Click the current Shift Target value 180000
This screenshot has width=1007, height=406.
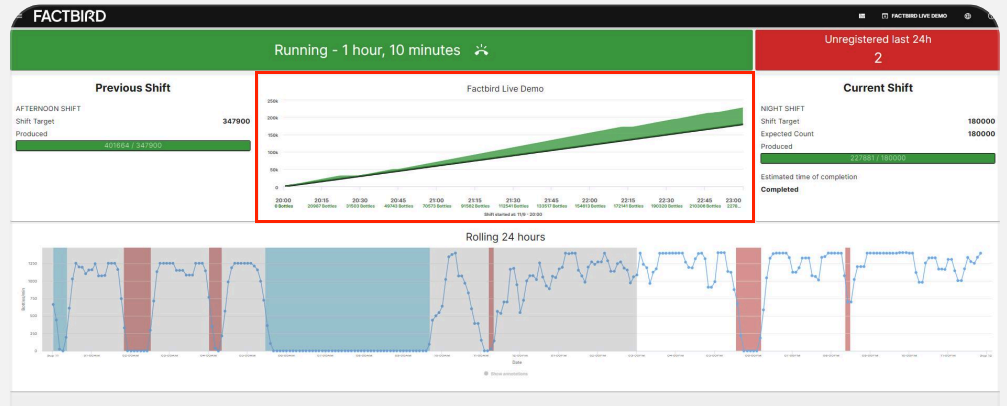pyautogui.click(x=981, y=121)
